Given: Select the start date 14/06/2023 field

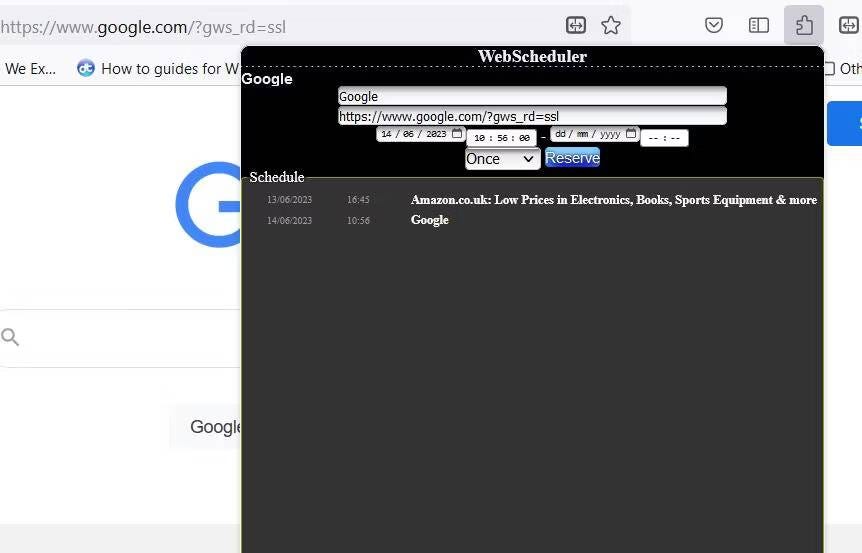Looking at the screenshot, I should (421, 134).
